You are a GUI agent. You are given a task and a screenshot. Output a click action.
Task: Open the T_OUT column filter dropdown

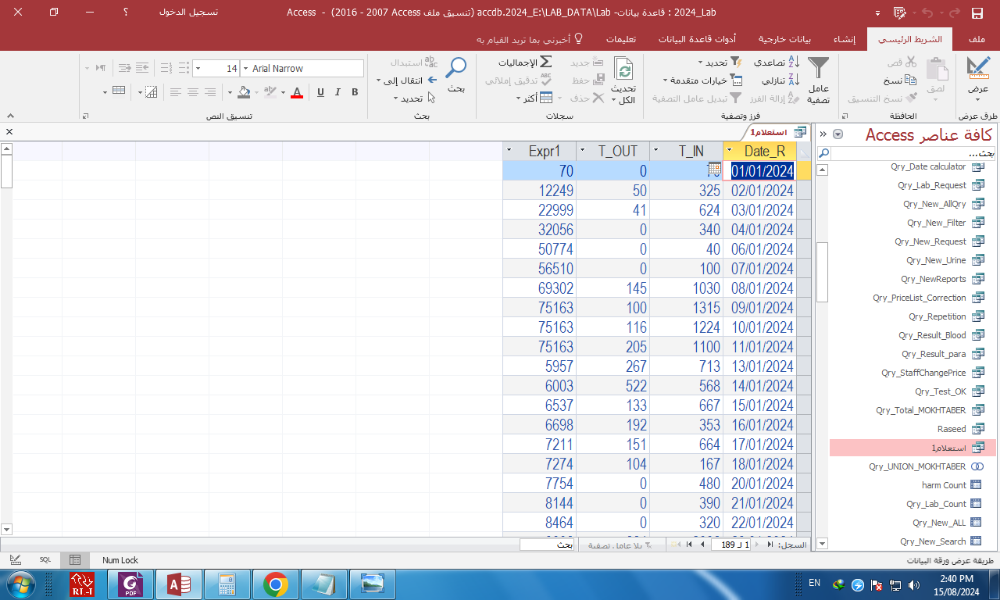coord(582,150)
